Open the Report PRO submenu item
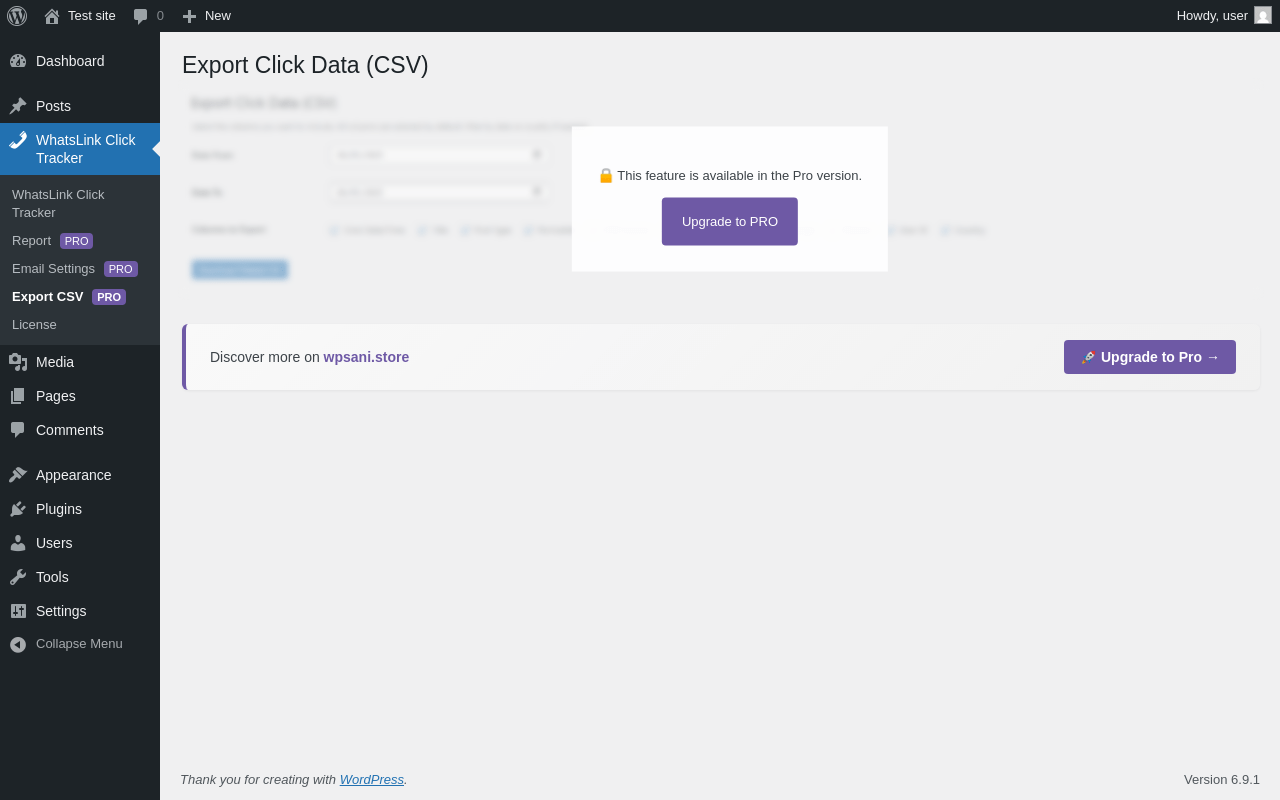Screen dimensions: 1280x800 point(80,241)
